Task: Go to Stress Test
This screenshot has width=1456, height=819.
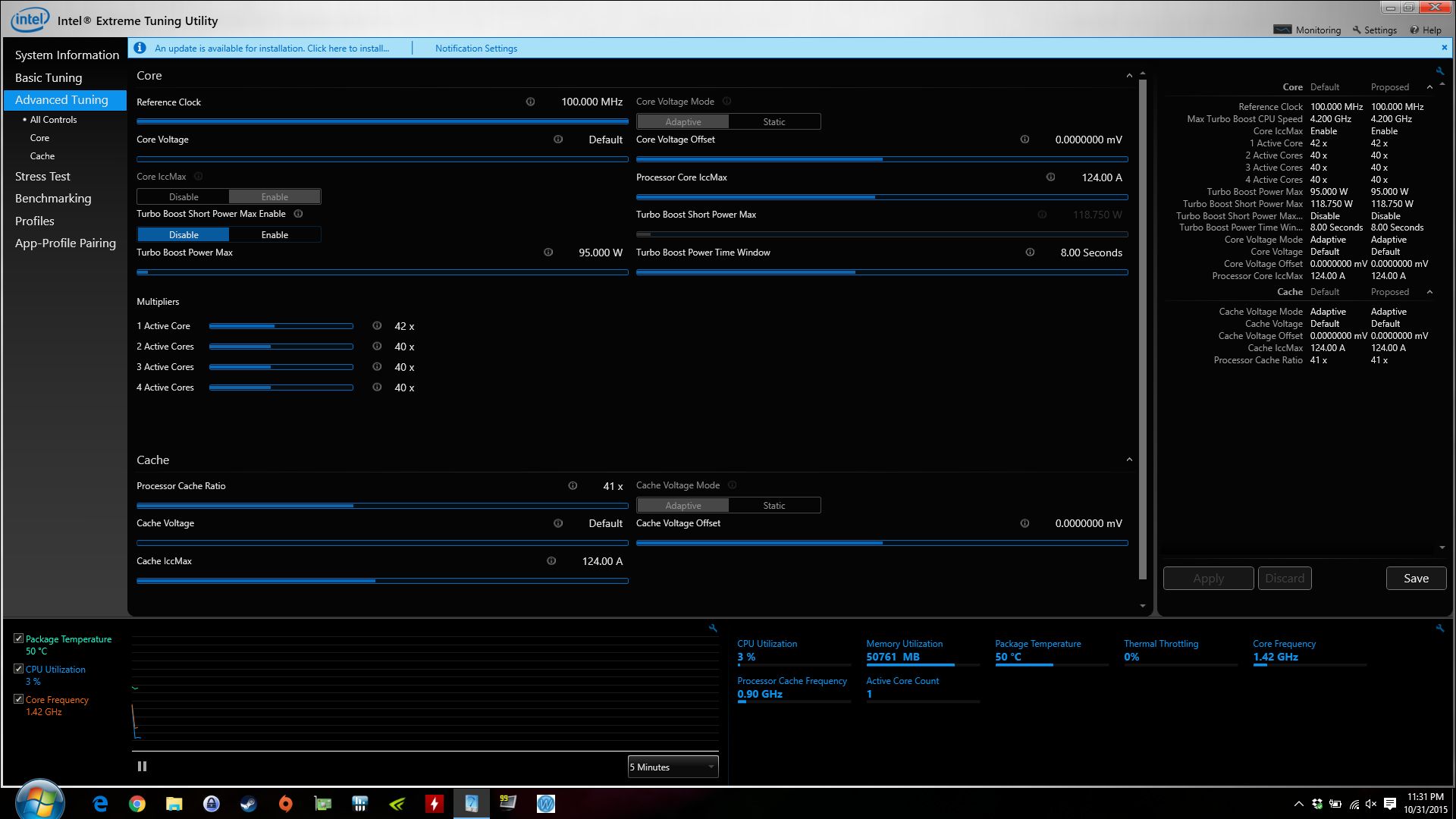Action: [x=42, y=176]
